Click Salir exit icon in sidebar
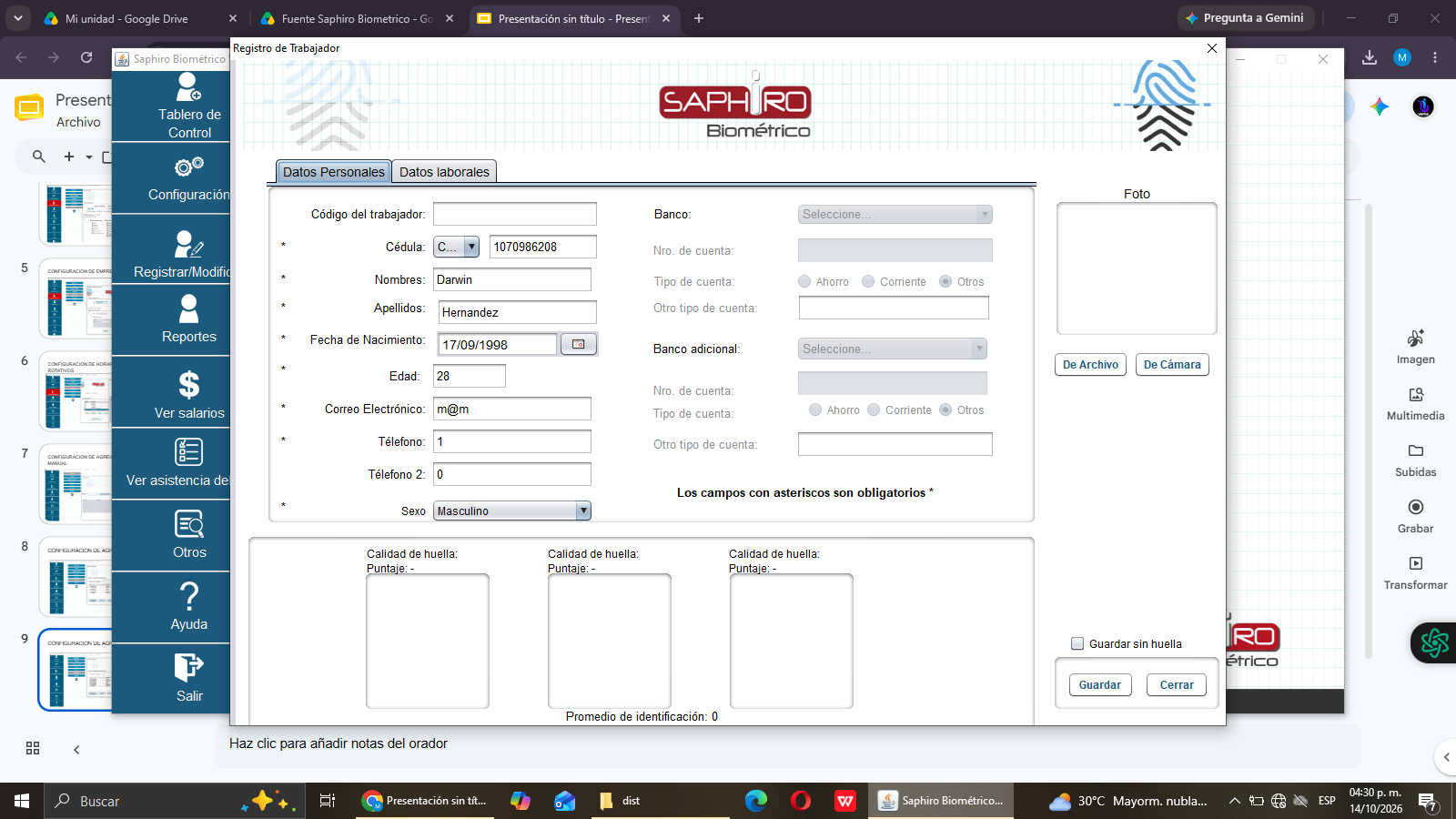Image resolution: width=1456 pixels, height=819 pixels. [x=189, y=667]
